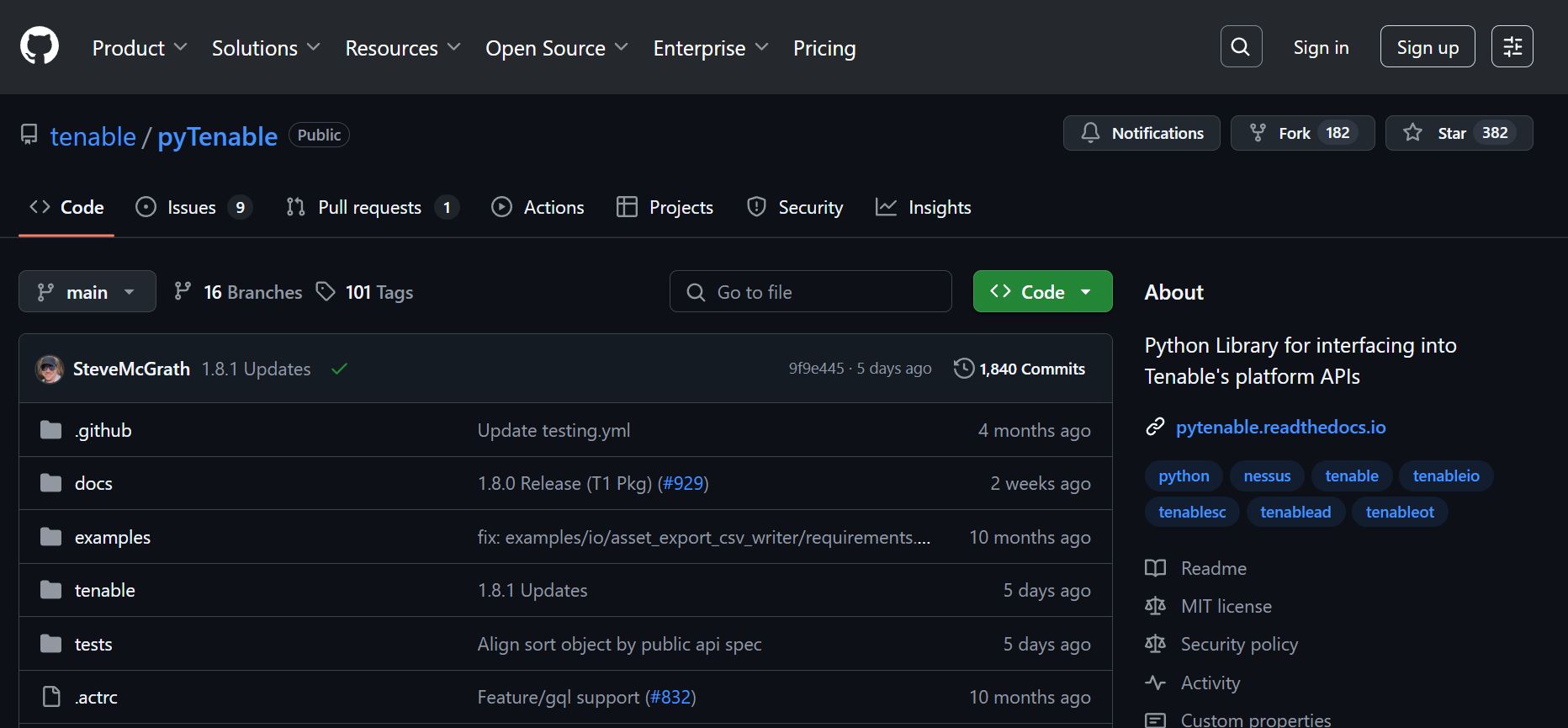1568x728 pixels.
Task: Open the Align sort object commit message
Action: (x=619, y=644)
